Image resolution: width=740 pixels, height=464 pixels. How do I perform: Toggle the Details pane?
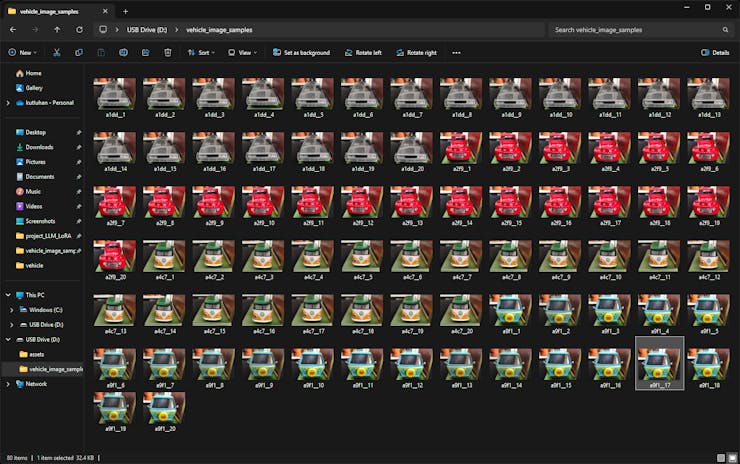pos(714,52)
